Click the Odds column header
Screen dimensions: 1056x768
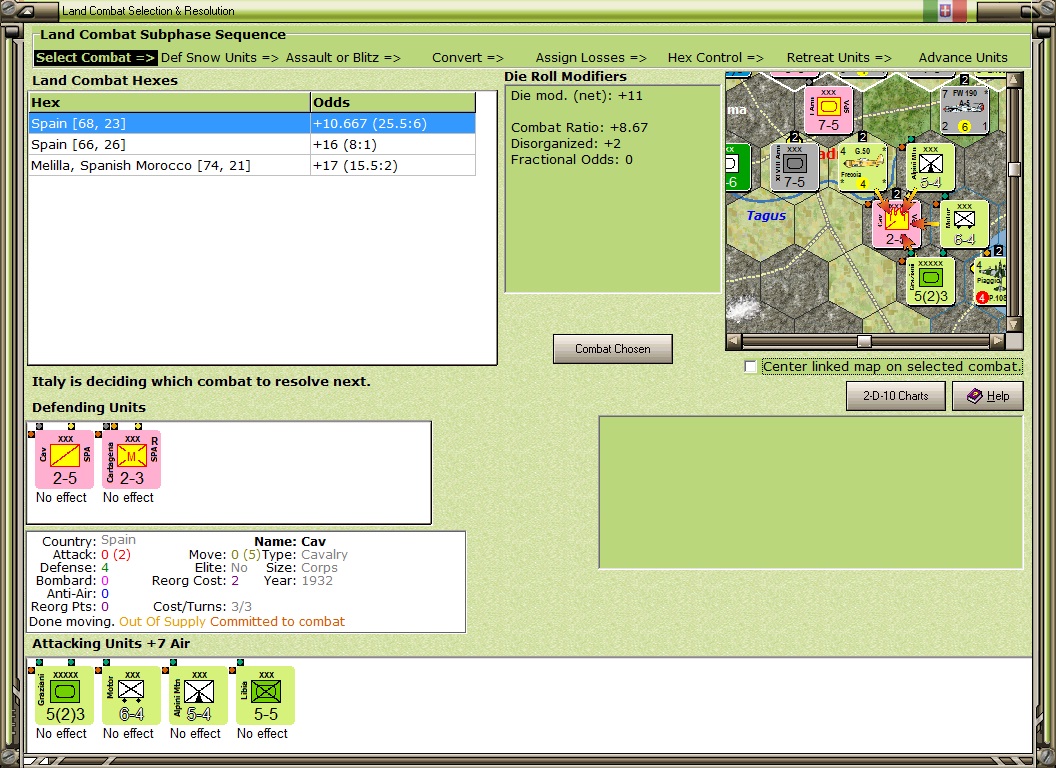point(393,102)
